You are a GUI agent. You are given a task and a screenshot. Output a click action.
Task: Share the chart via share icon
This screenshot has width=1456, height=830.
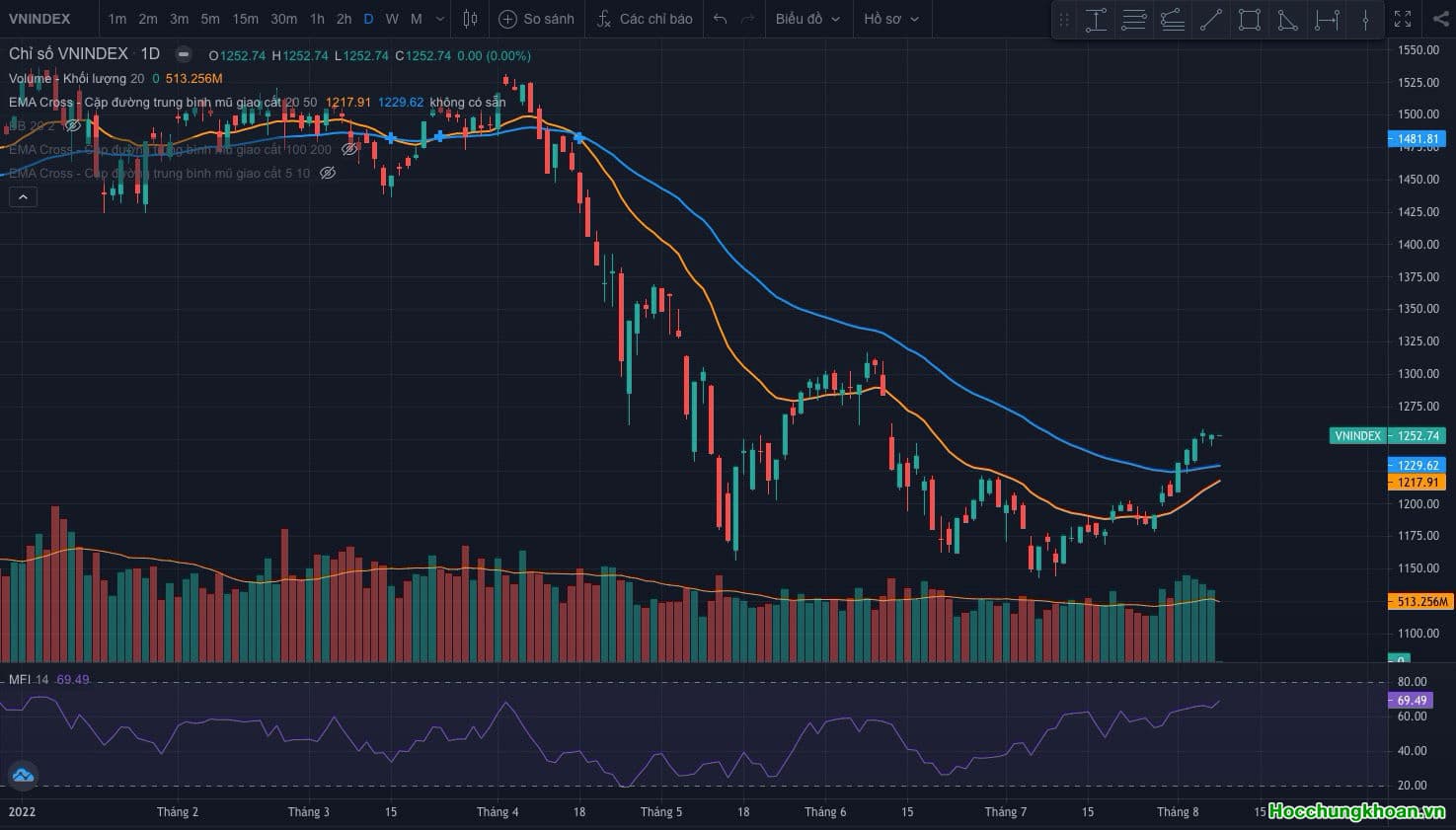[x=1440, y=19]
